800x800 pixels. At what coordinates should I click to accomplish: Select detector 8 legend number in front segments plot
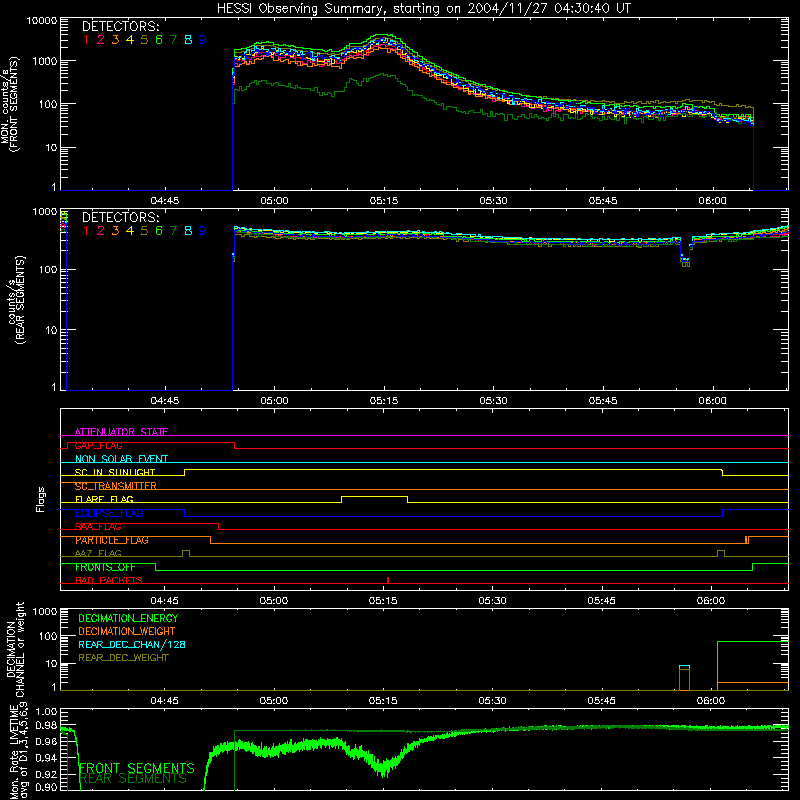pyautogui.click(x=188, y=40)
